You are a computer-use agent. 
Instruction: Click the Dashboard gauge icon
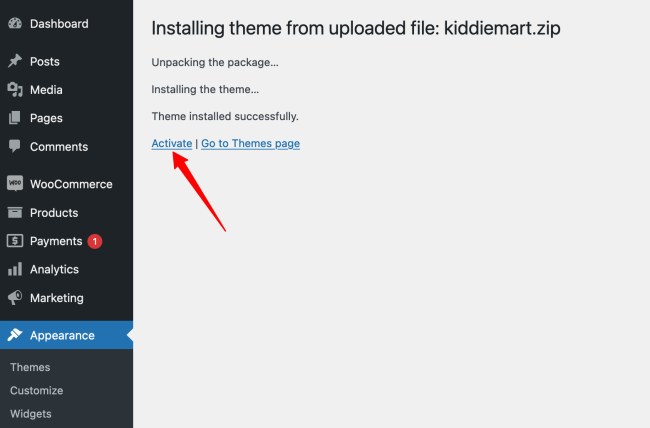tap(15, 24)
